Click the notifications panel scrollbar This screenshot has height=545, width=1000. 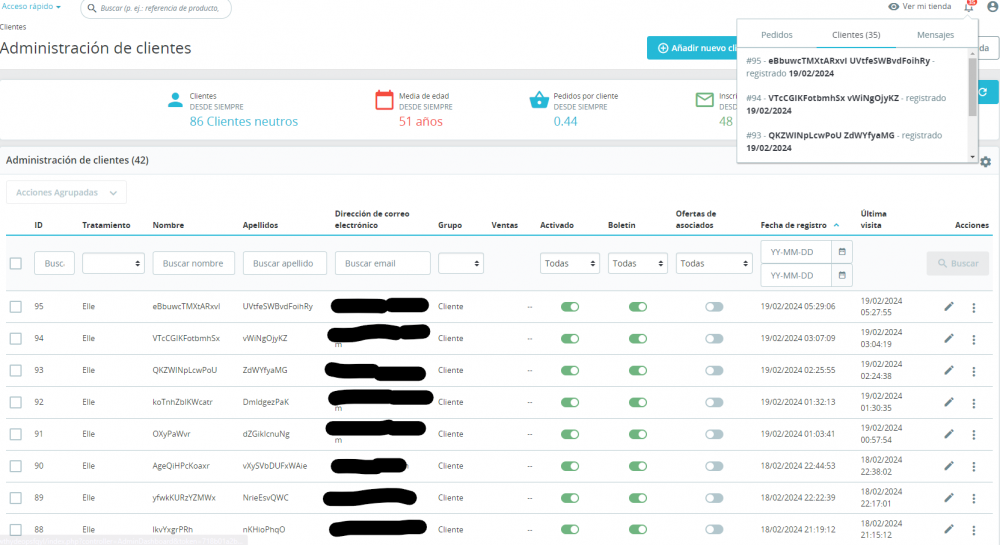click(972, 86)
